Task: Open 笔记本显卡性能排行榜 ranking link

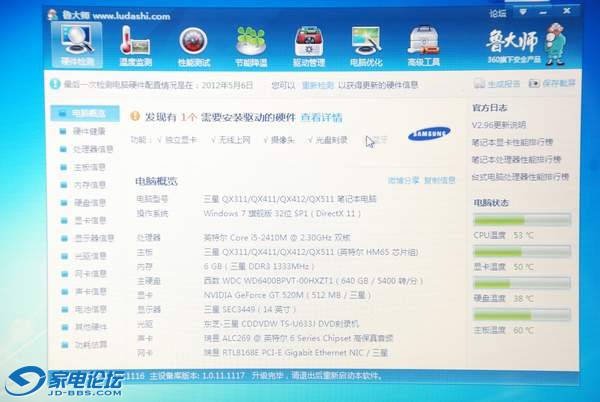Action: [512, 142]
